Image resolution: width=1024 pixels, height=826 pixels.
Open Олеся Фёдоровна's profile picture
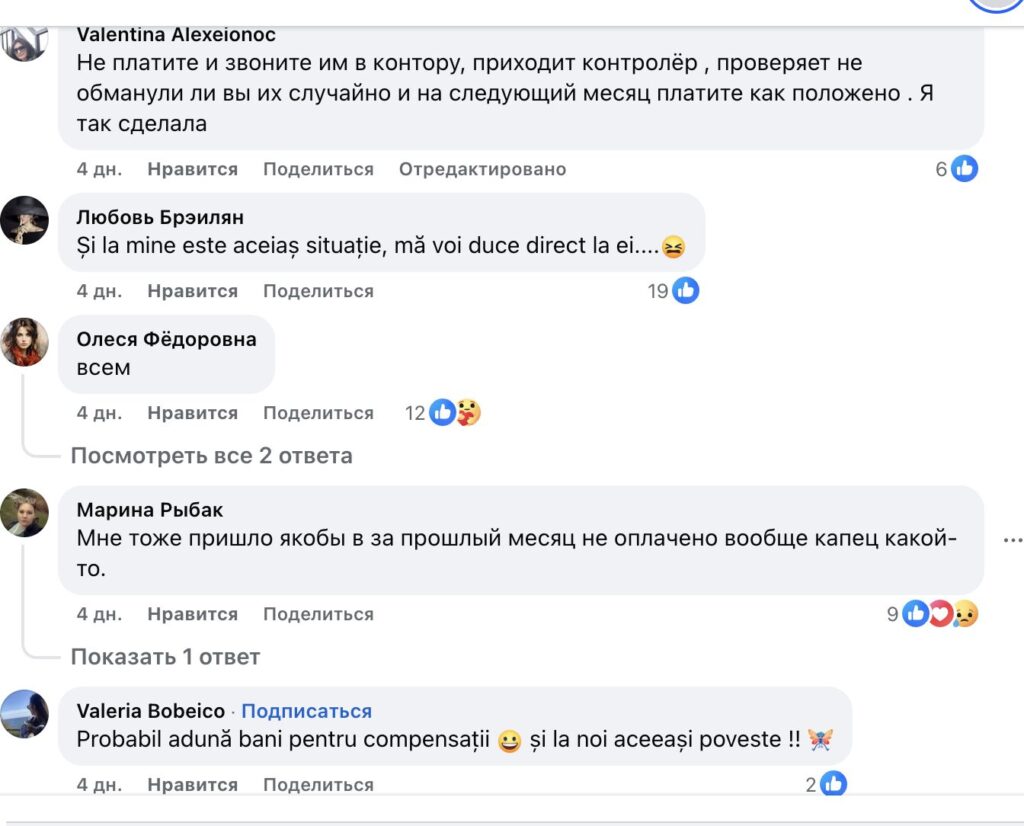click(25, 342)
